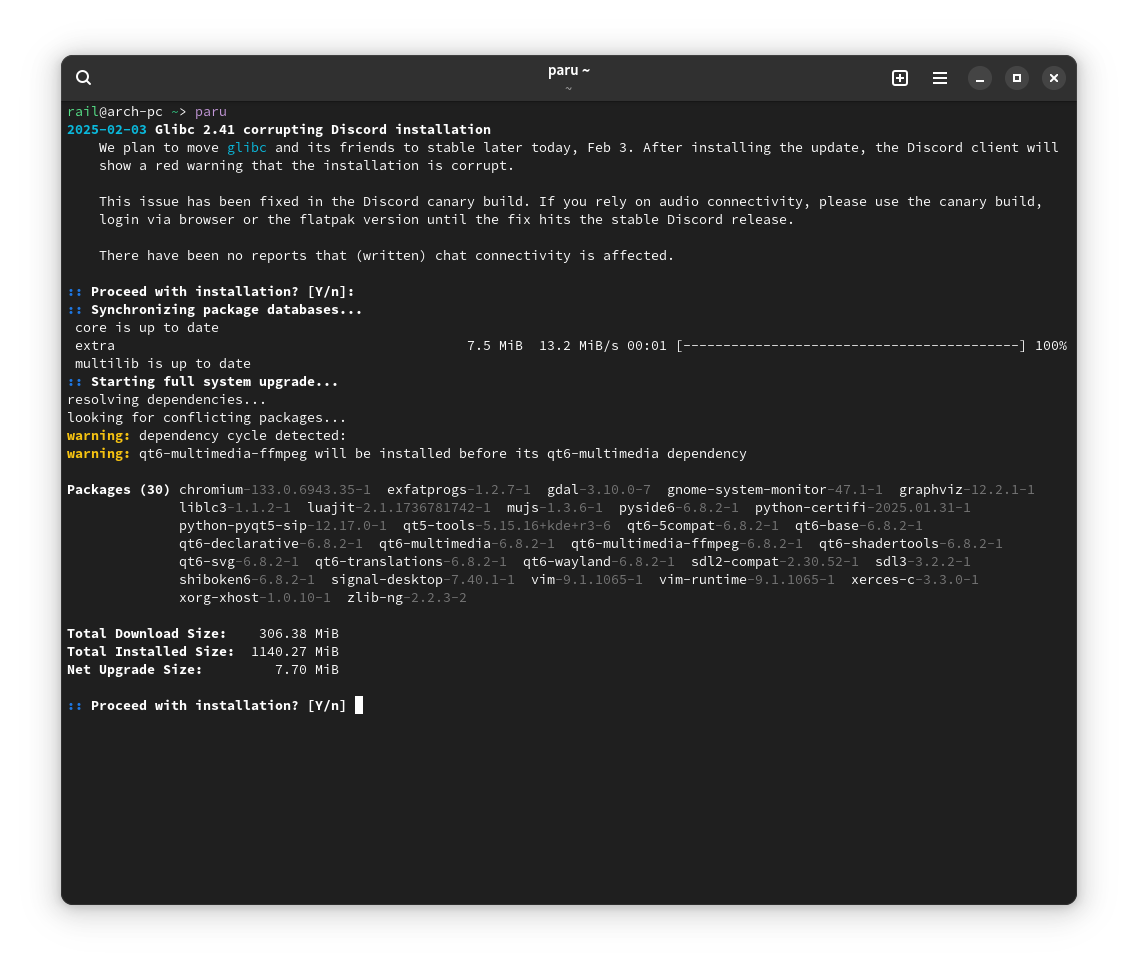
Task: Click the exfatprogs package entry
Action: point(458,489)
